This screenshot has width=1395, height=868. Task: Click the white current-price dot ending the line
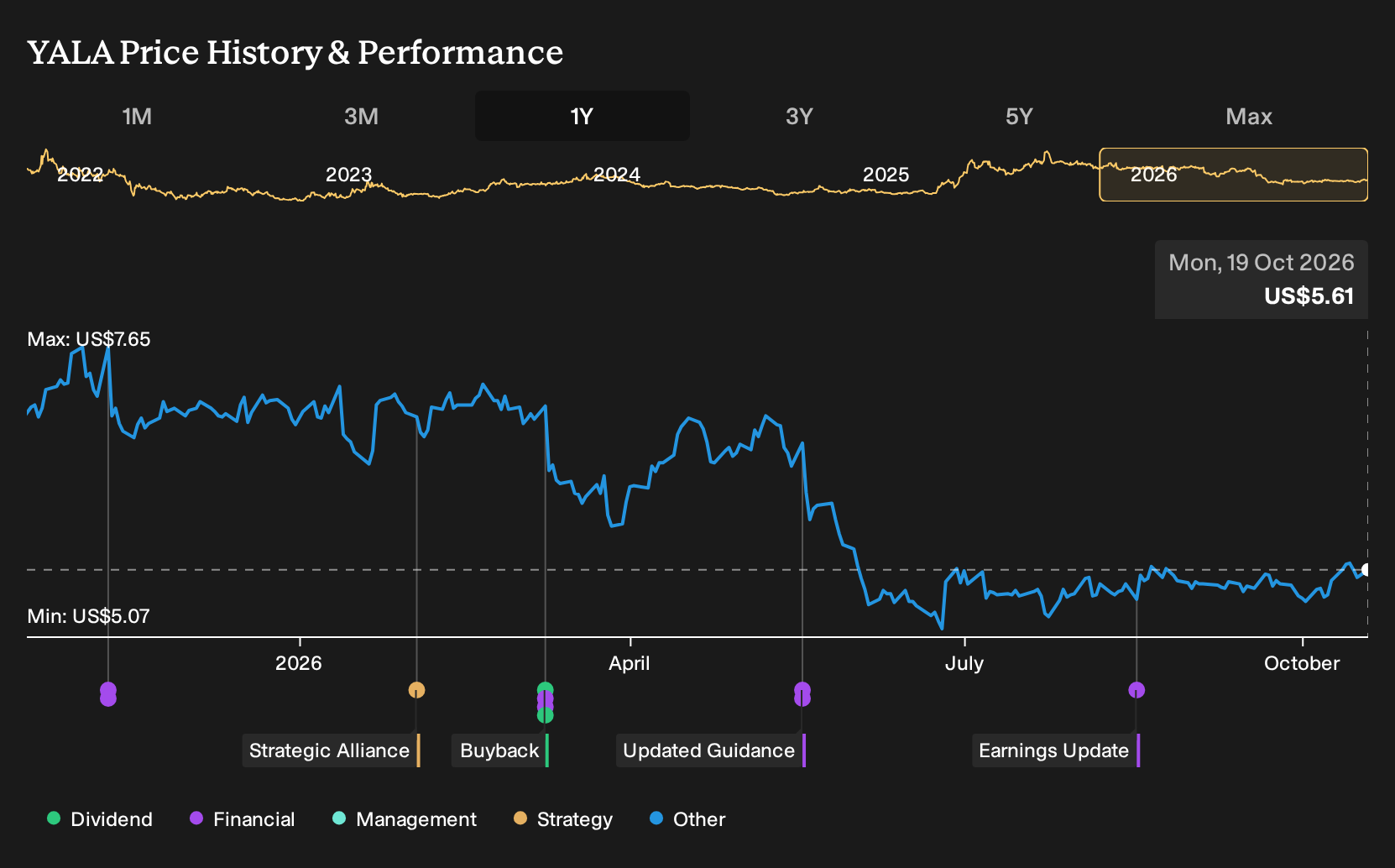pyautogui.click(x=1366, y=570)
